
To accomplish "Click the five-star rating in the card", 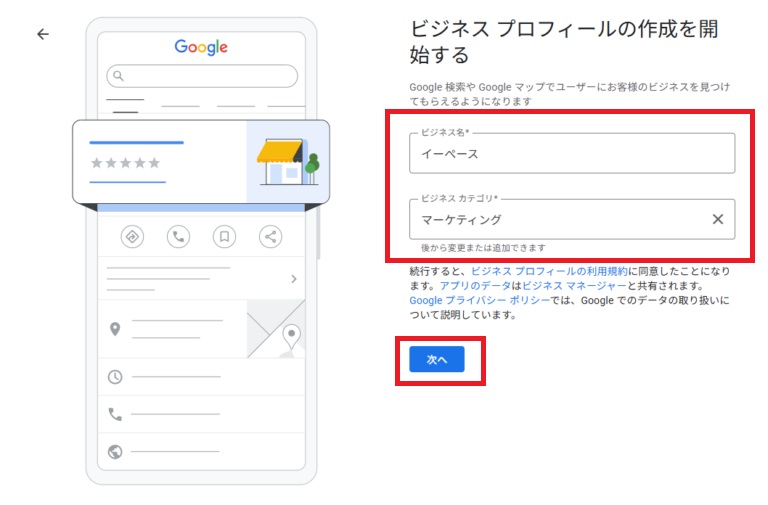I will pos(125,163).
